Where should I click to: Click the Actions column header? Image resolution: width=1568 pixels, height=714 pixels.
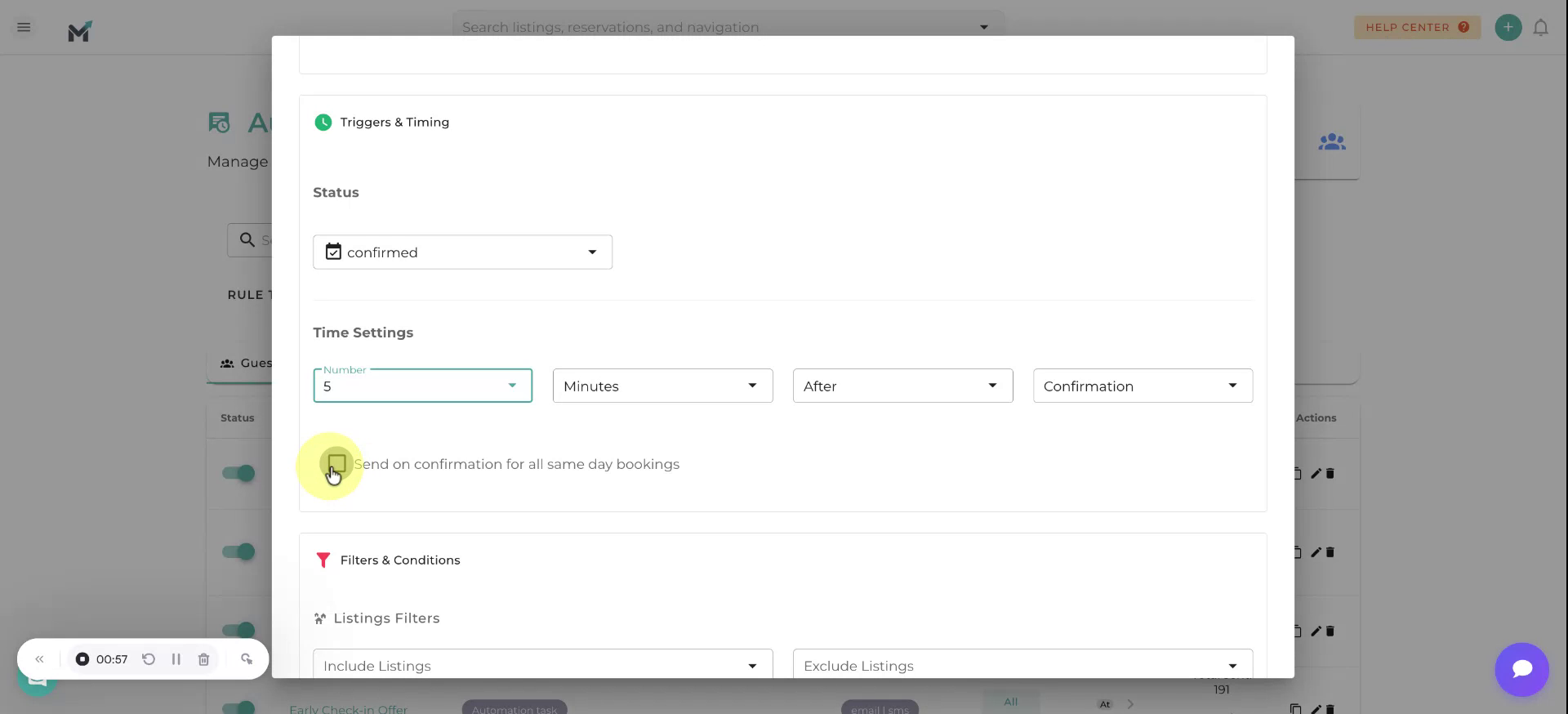click(x=1316, y=417)
